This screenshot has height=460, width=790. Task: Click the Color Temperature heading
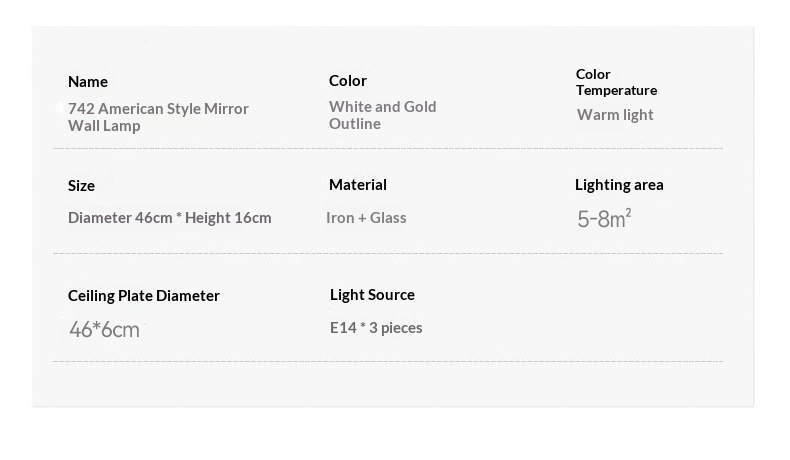[616, 82]
